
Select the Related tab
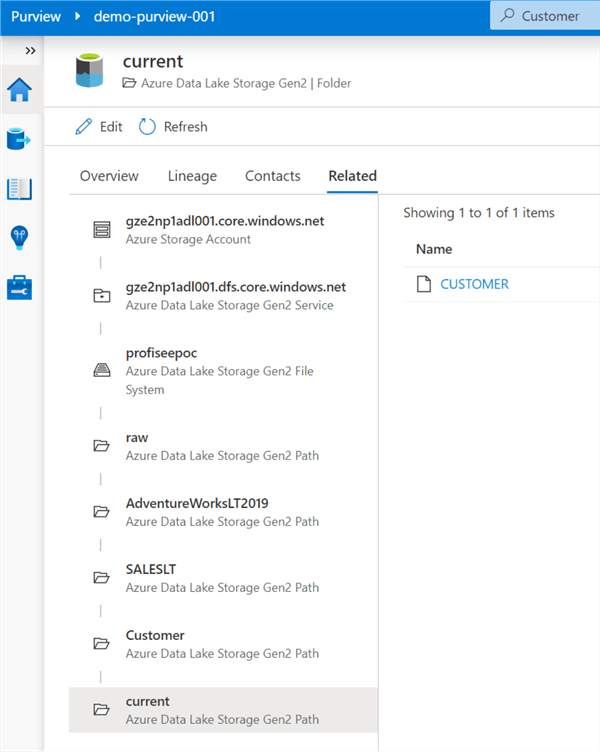click(x=353, y=176)
